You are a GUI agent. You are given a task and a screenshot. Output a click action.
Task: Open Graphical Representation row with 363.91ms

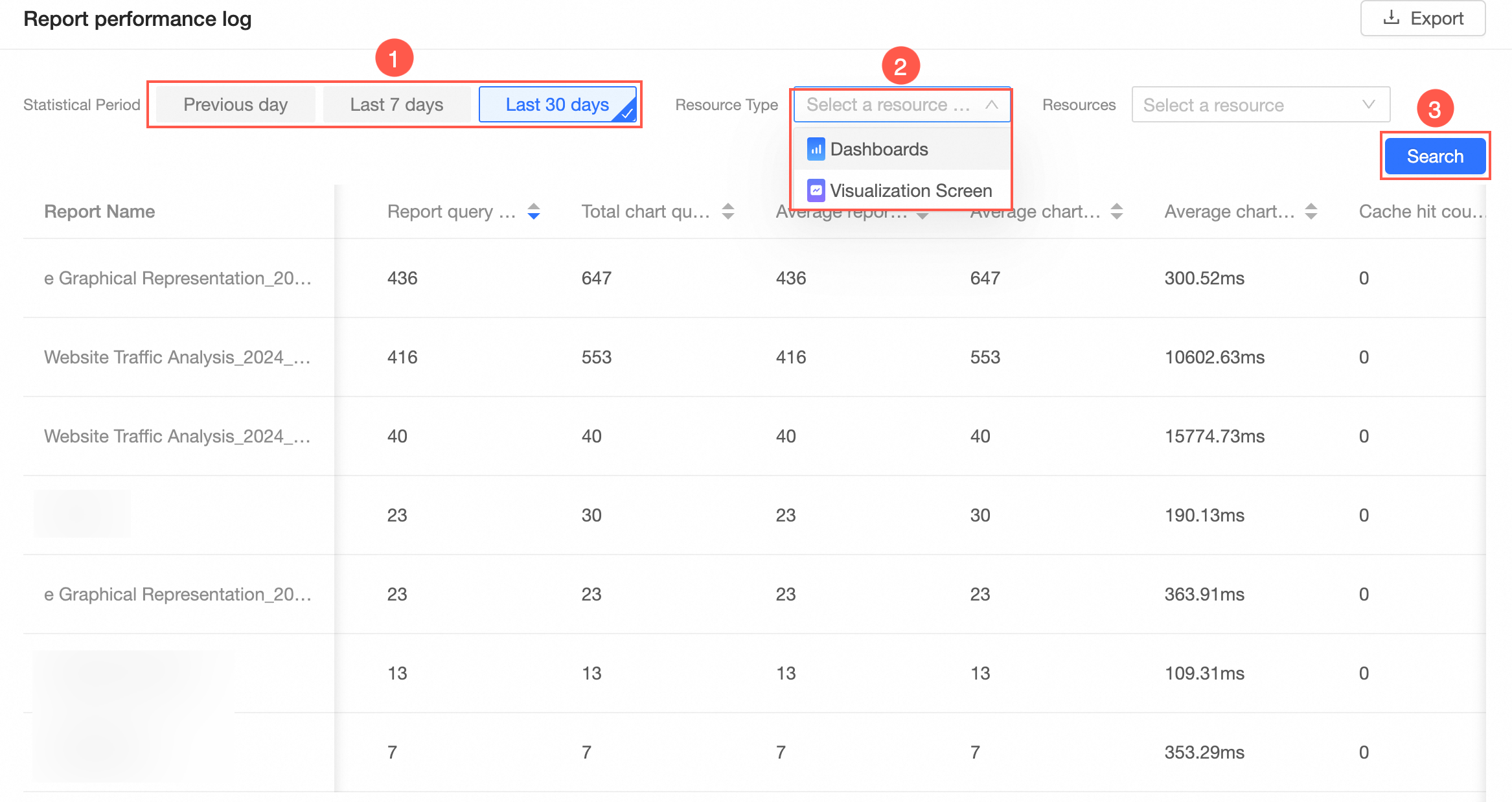[178, 594]
